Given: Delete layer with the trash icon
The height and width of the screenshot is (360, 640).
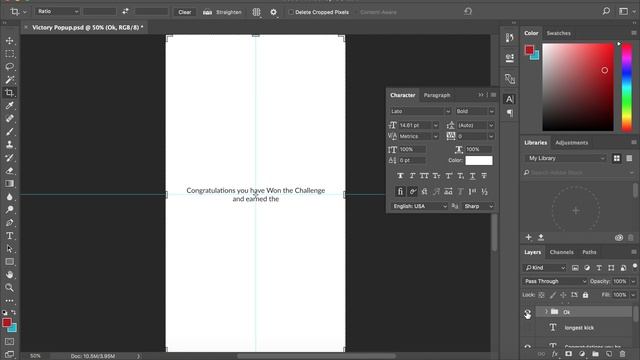Looking at the screenshot, I should [x=622, y=354].
